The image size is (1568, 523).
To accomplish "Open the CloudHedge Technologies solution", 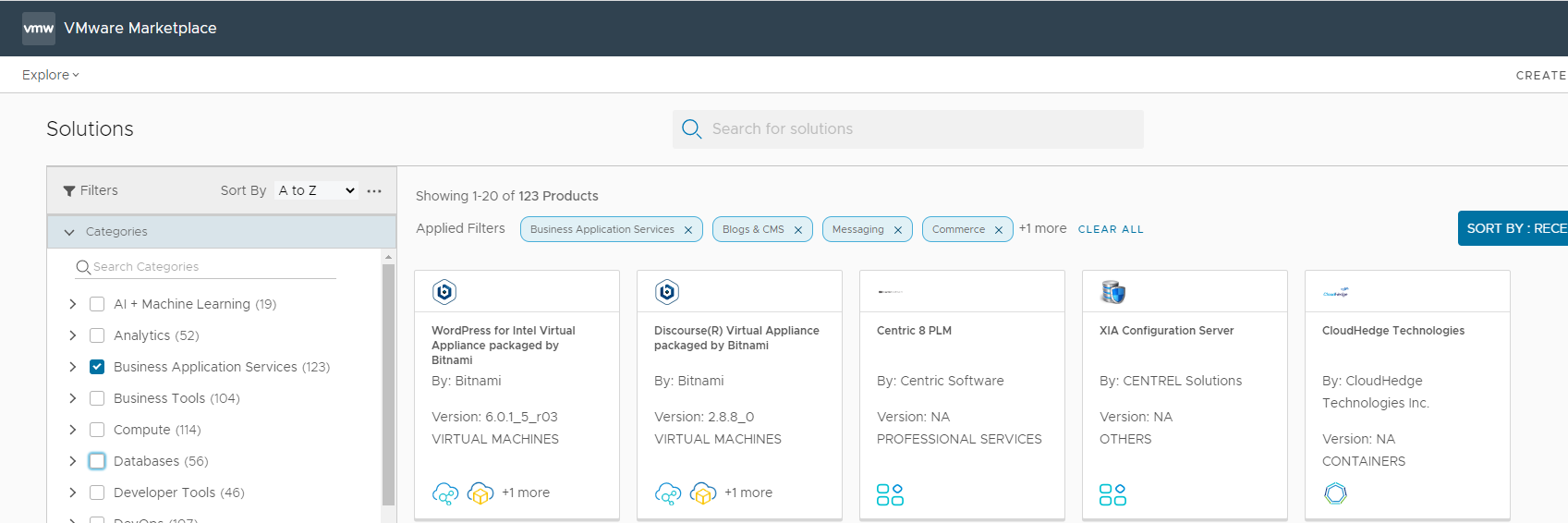I will click(x=1393, y=331).
